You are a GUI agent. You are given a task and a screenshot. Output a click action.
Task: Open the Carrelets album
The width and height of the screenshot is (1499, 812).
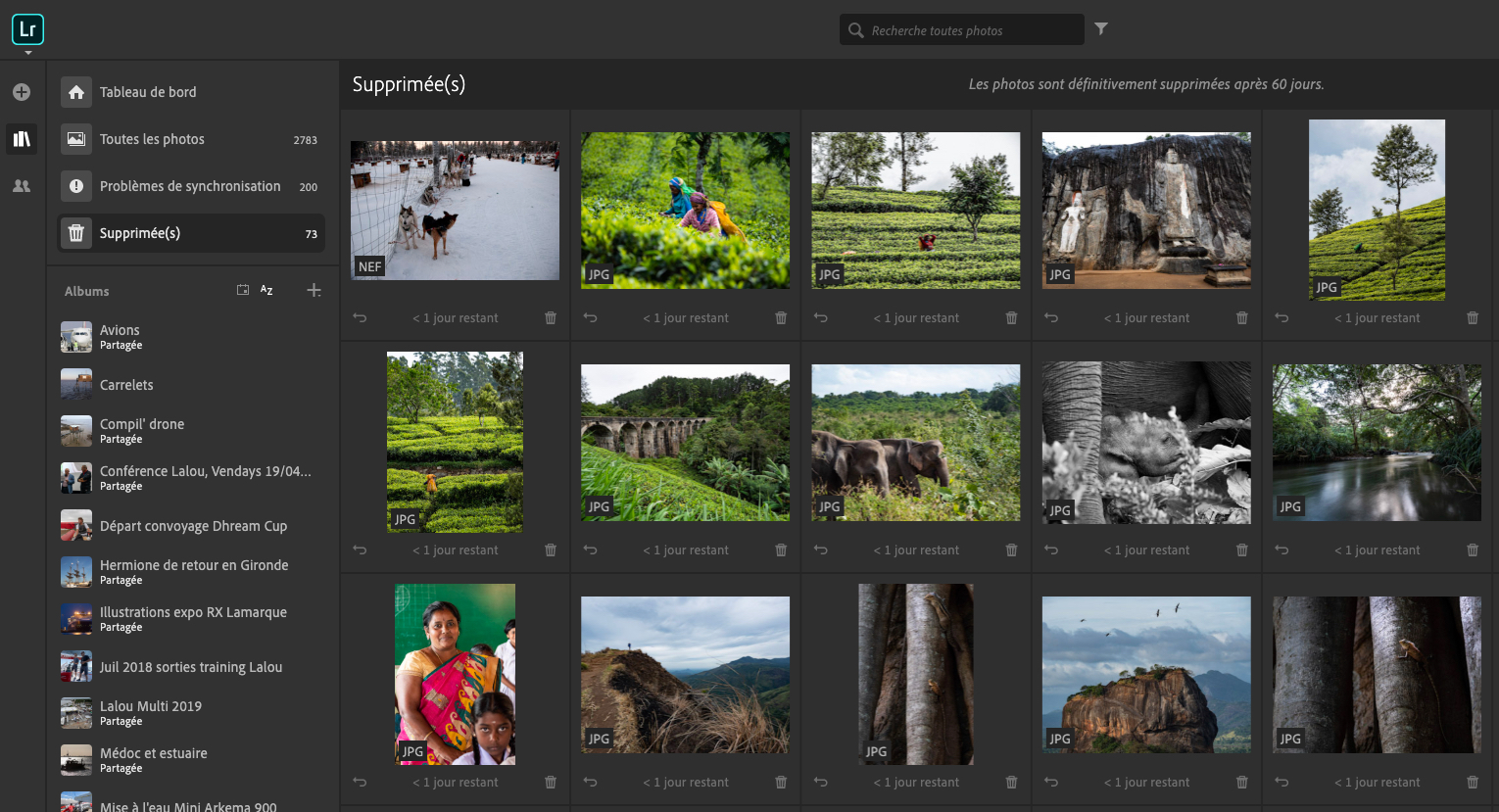[191, 385]
